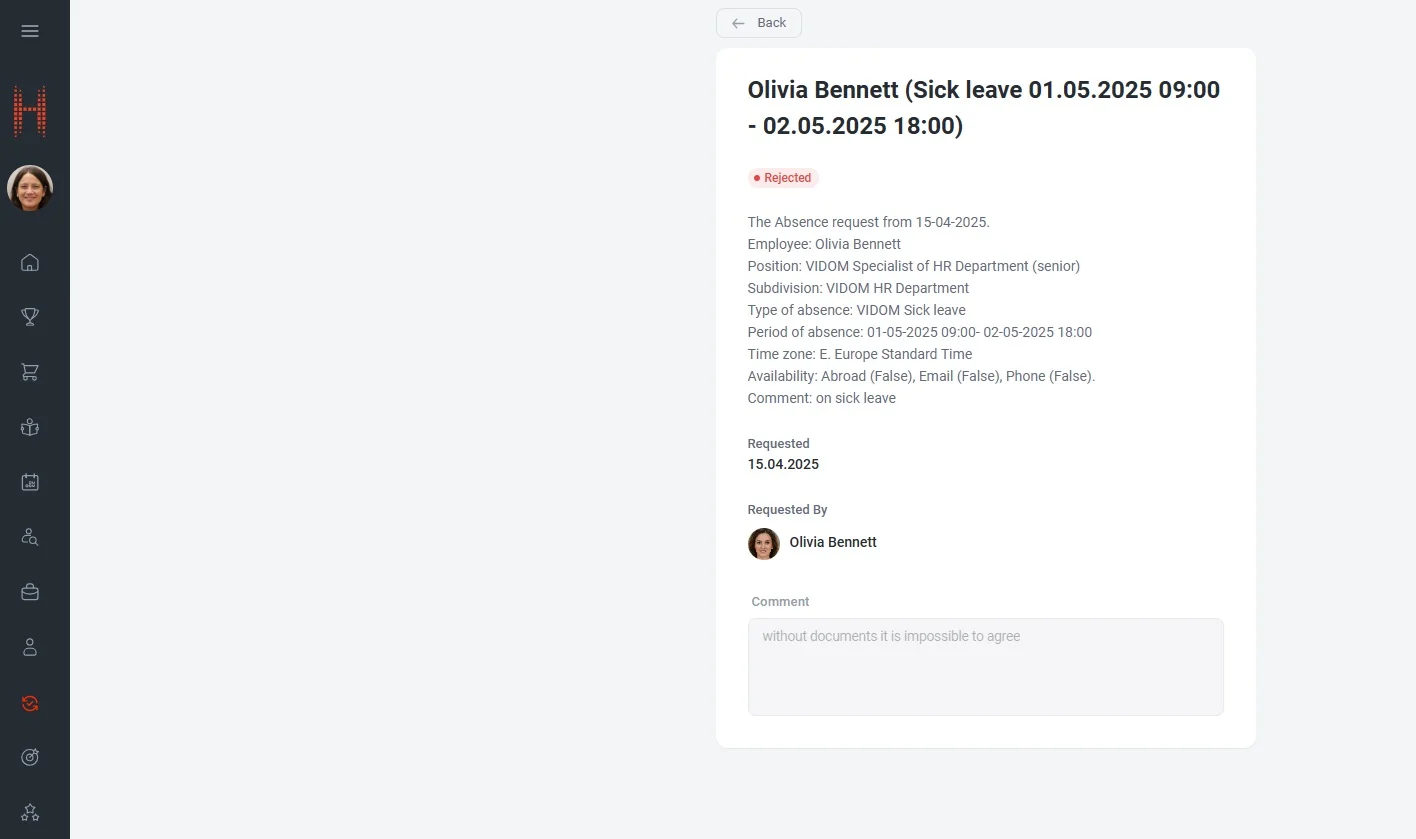Open the target goals icon
The image size is (1416, 839).
30,757
